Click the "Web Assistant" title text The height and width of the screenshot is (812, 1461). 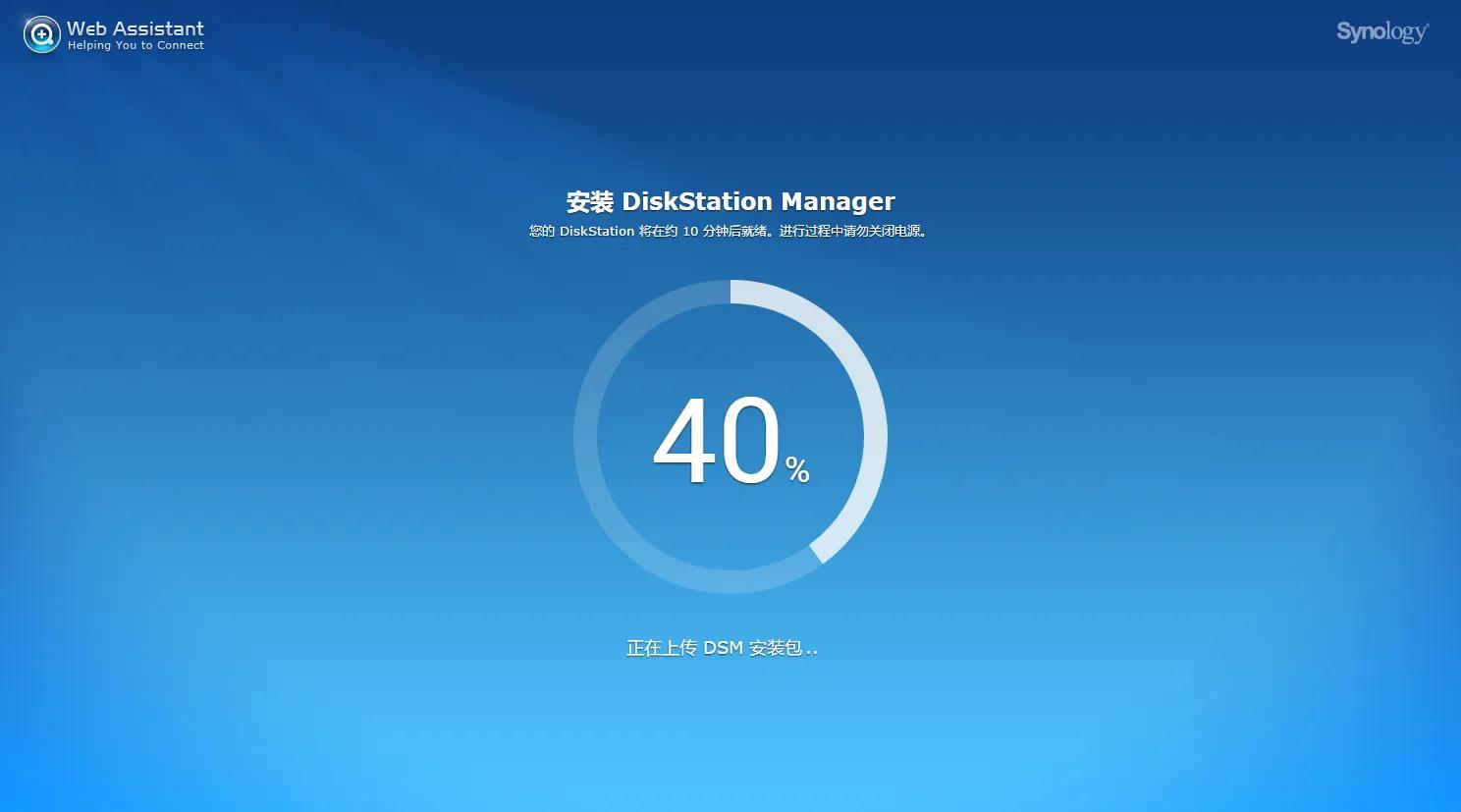135,28
